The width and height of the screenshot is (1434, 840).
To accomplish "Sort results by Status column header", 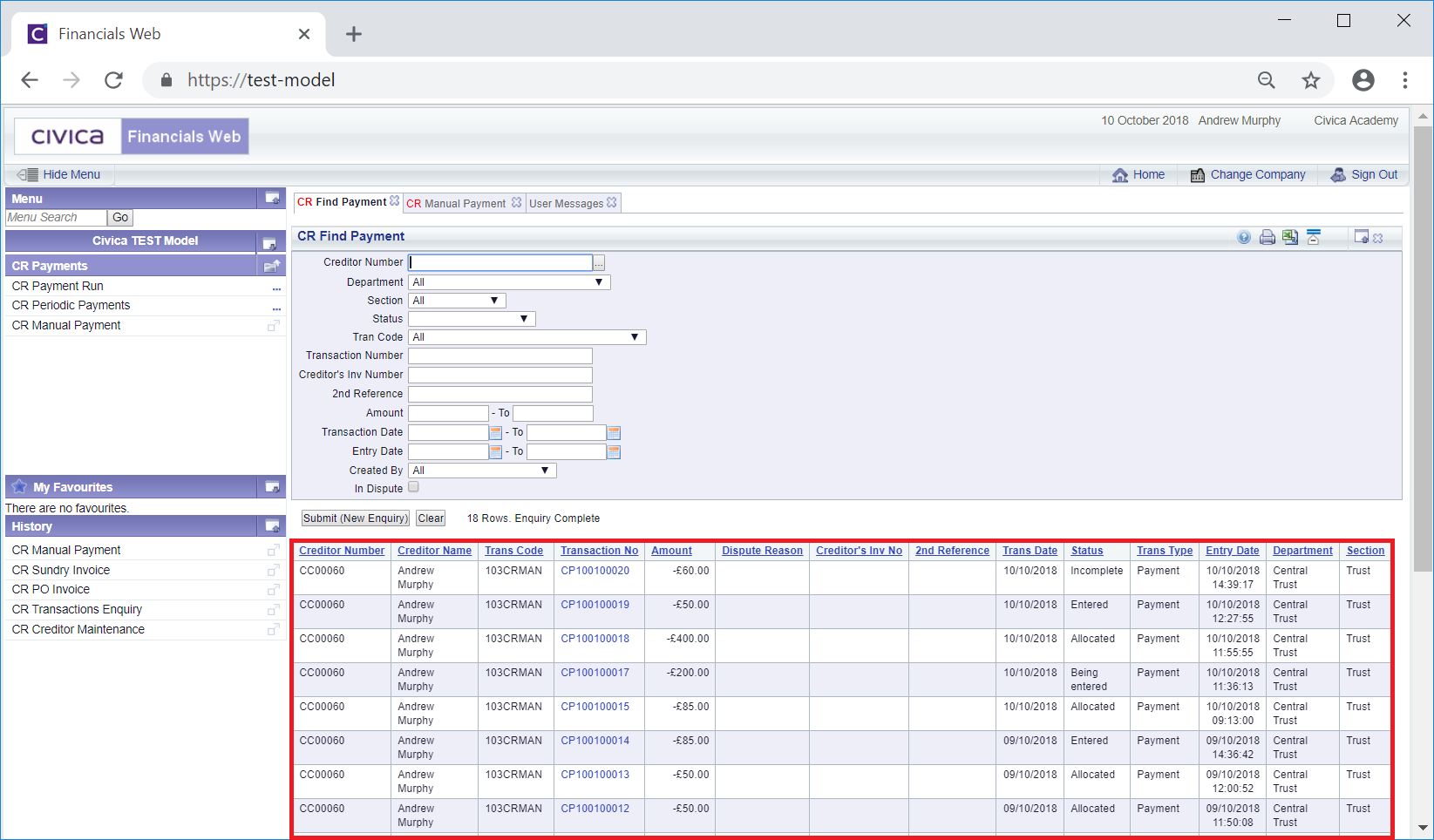I will pos(1087,551).
